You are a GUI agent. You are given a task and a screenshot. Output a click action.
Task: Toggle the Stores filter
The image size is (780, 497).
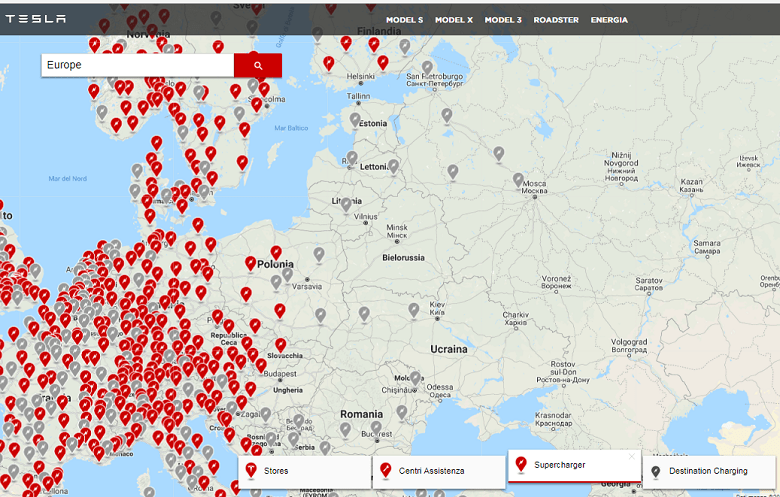pyautogui.click(x=304, y=471)
